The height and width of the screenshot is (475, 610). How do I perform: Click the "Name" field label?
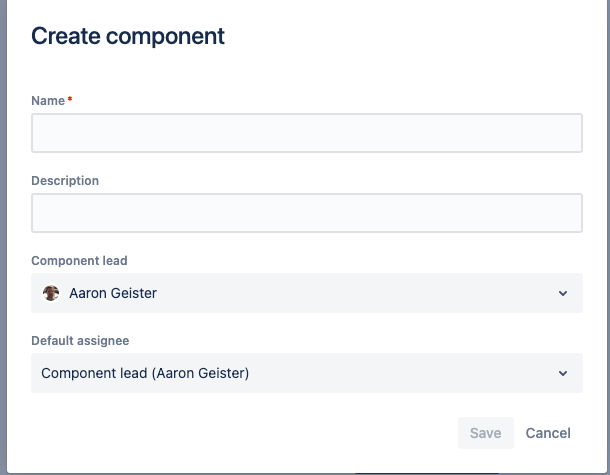click(48, 101)
